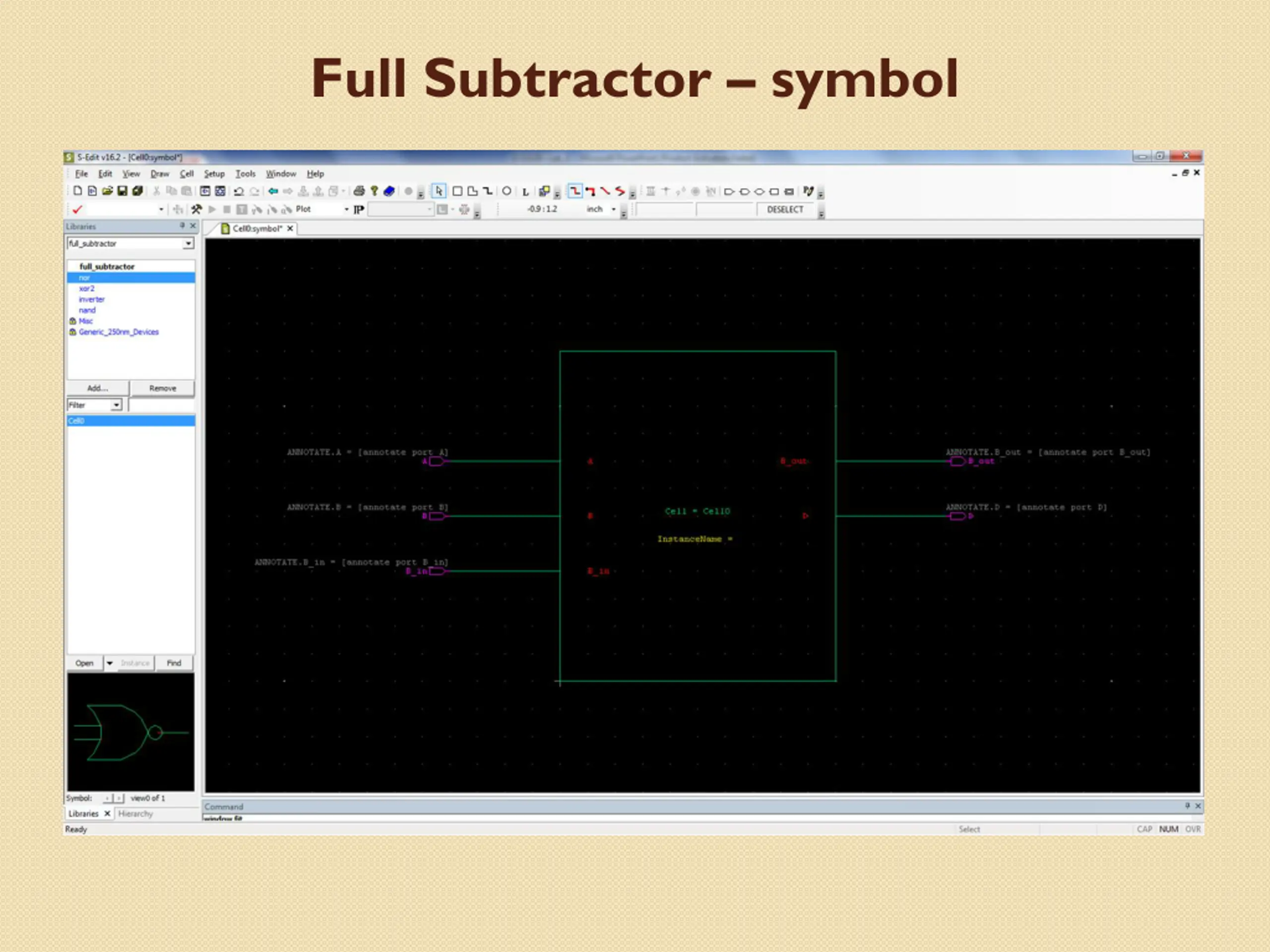Click the blue back arrow icon
This screenshot has height=952, width=1270.
(x=273, y=191)
